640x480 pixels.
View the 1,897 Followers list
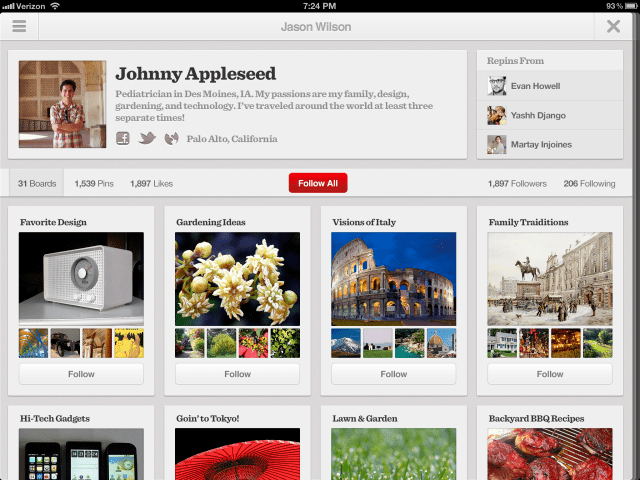(517, 184)
